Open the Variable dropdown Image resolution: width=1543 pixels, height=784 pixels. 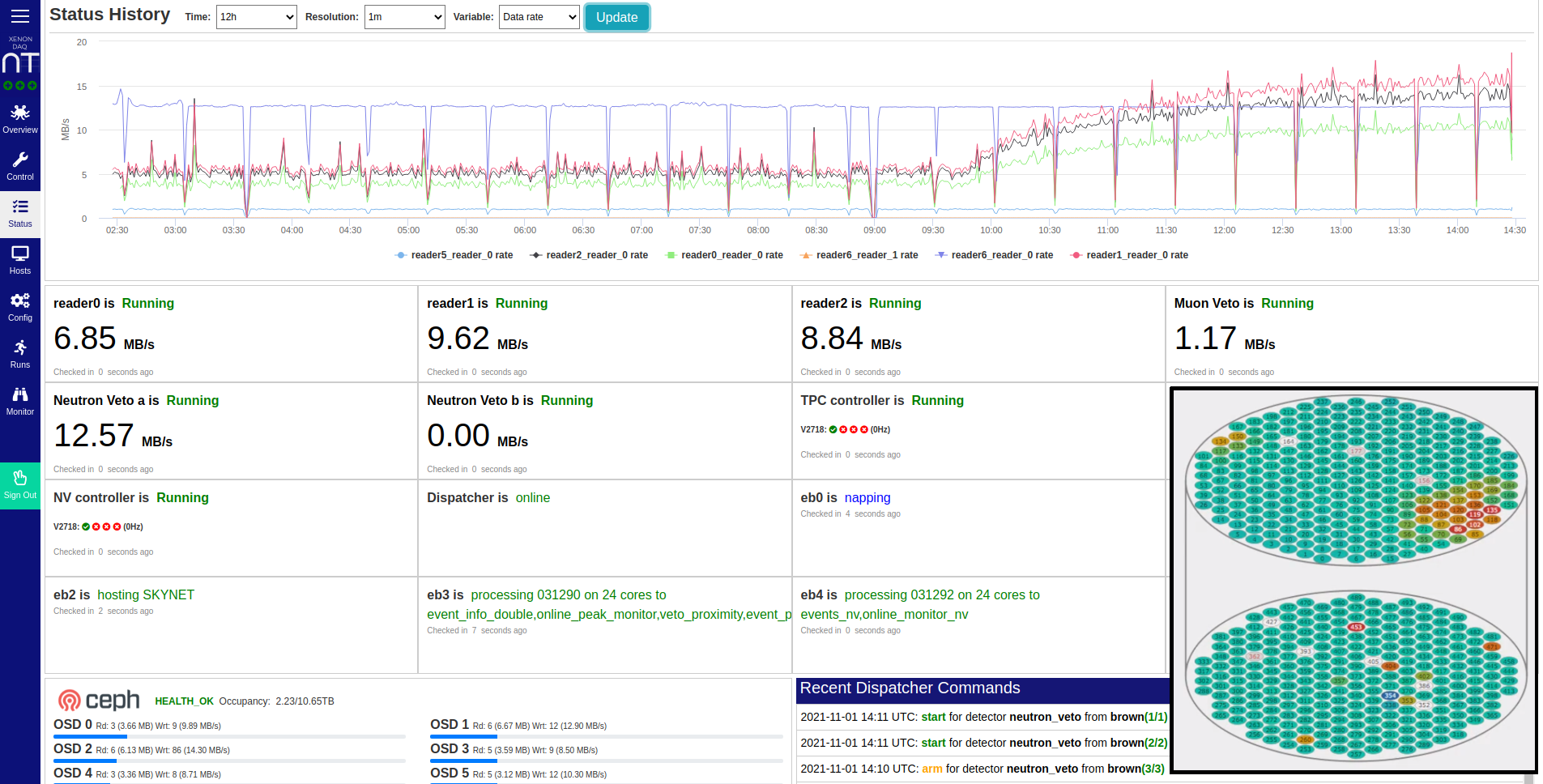[539, 17]
